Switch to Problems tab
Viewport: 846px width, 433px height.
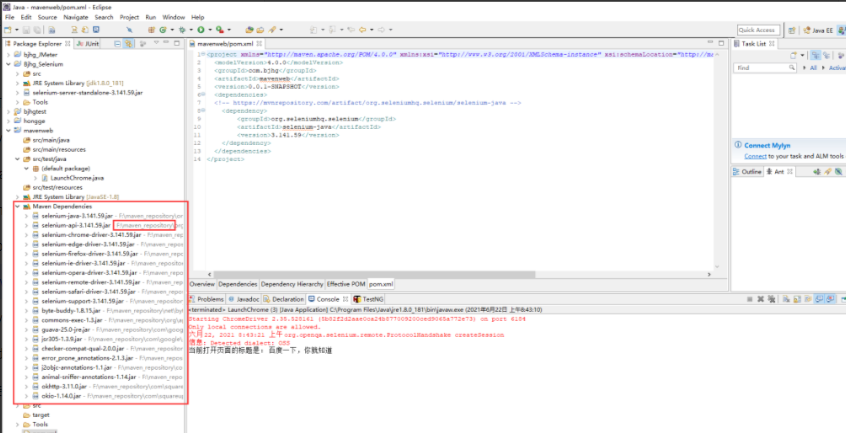click(x=207, y=299)
